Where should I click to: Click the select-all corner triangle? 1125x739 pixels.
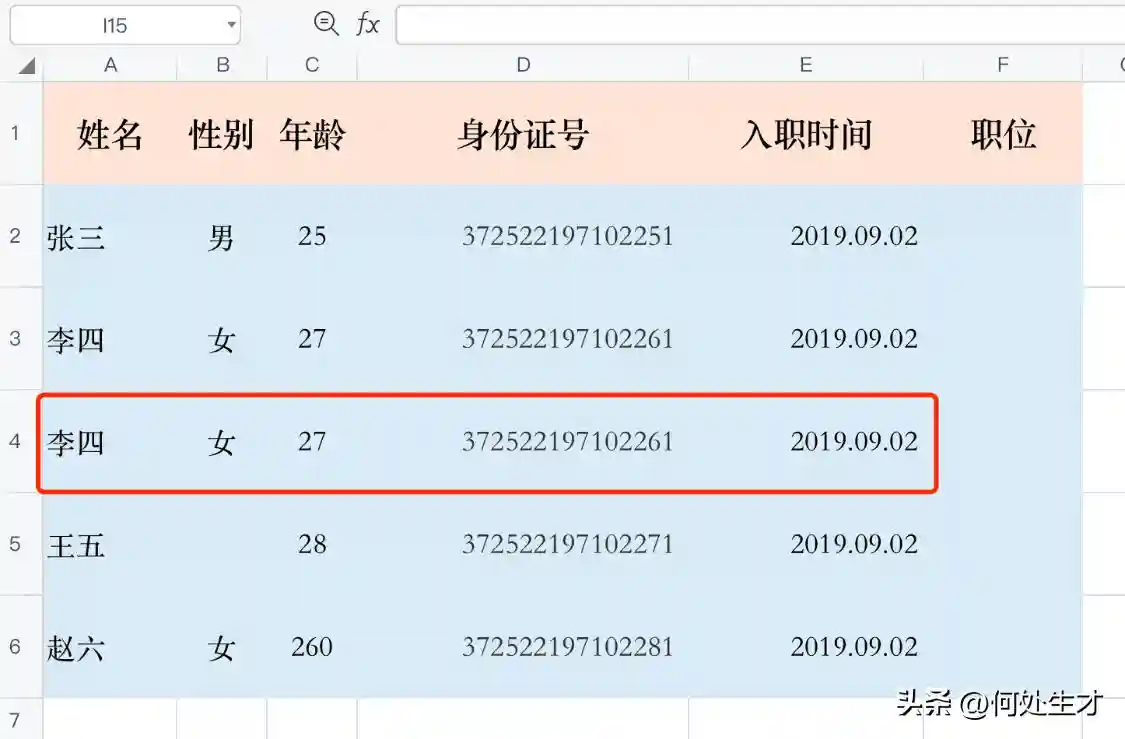tap(27, 66)
